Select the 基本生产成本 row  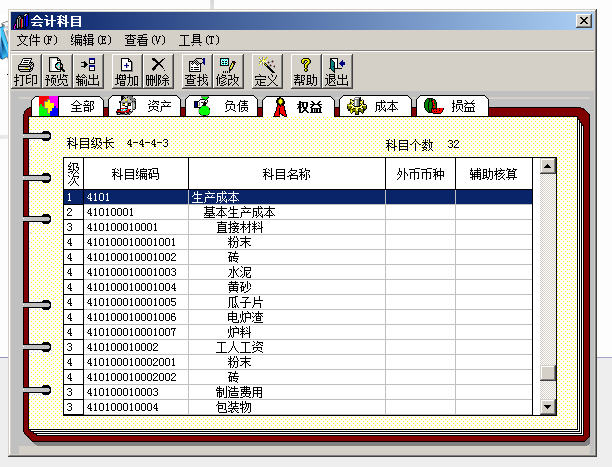[x=298, y=212]
